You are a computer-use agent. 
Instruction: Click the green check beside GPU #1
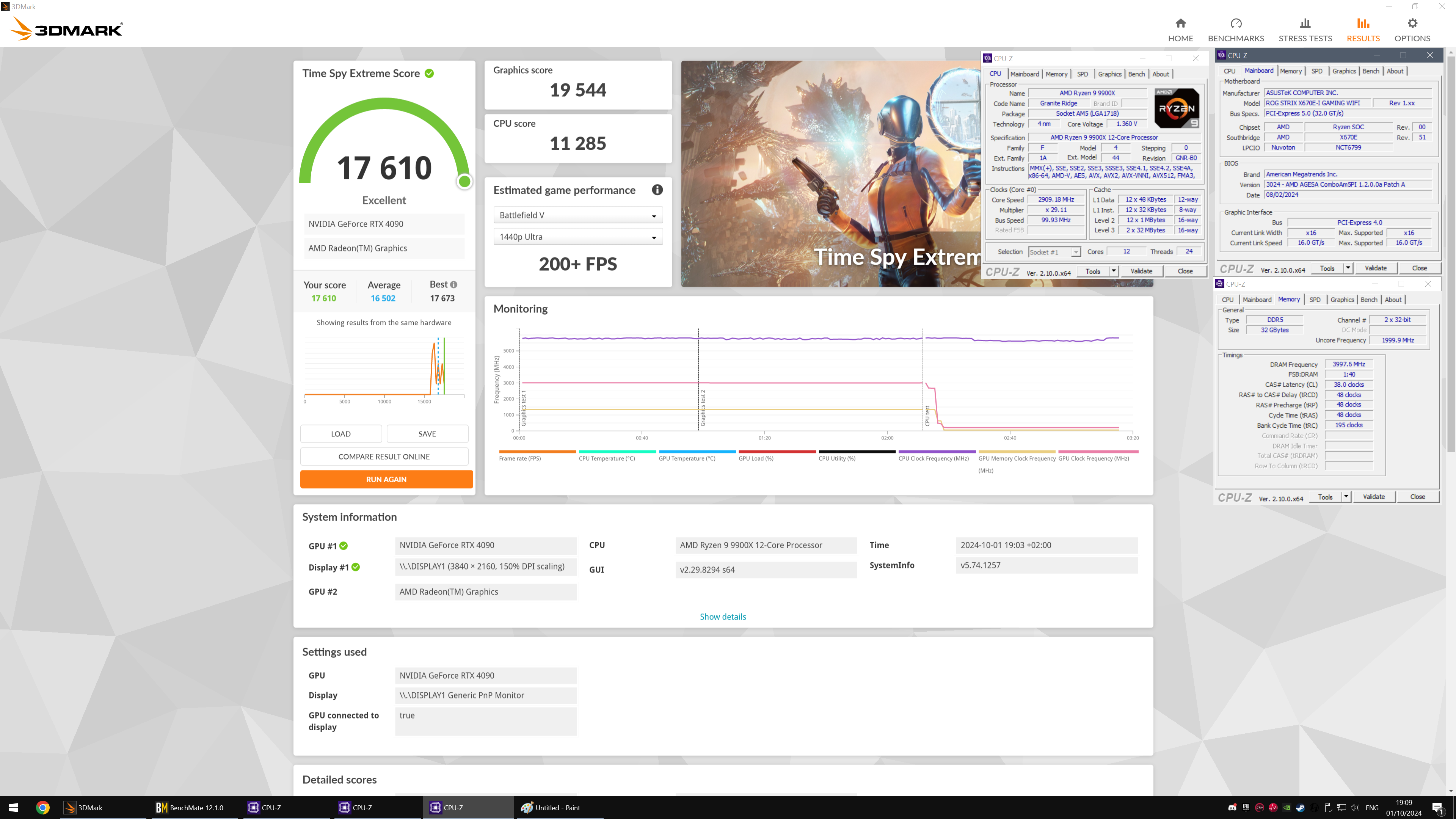click(344, 546)
